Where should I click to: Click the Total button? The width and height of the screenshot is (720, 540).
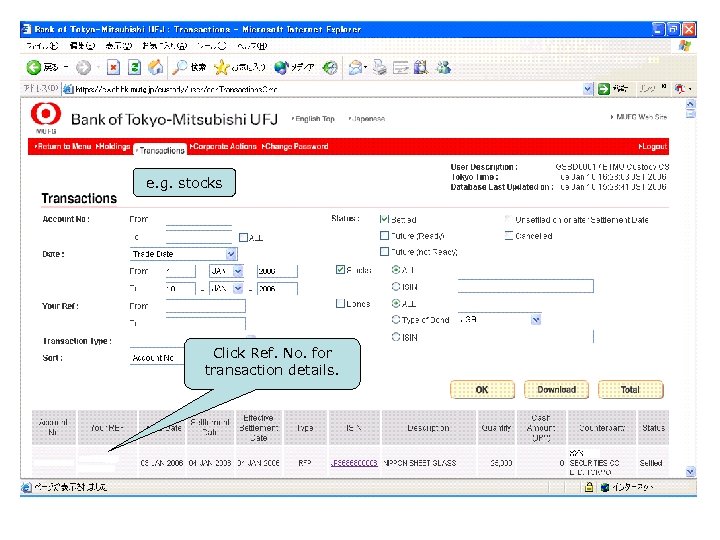(x=630, y=389)
